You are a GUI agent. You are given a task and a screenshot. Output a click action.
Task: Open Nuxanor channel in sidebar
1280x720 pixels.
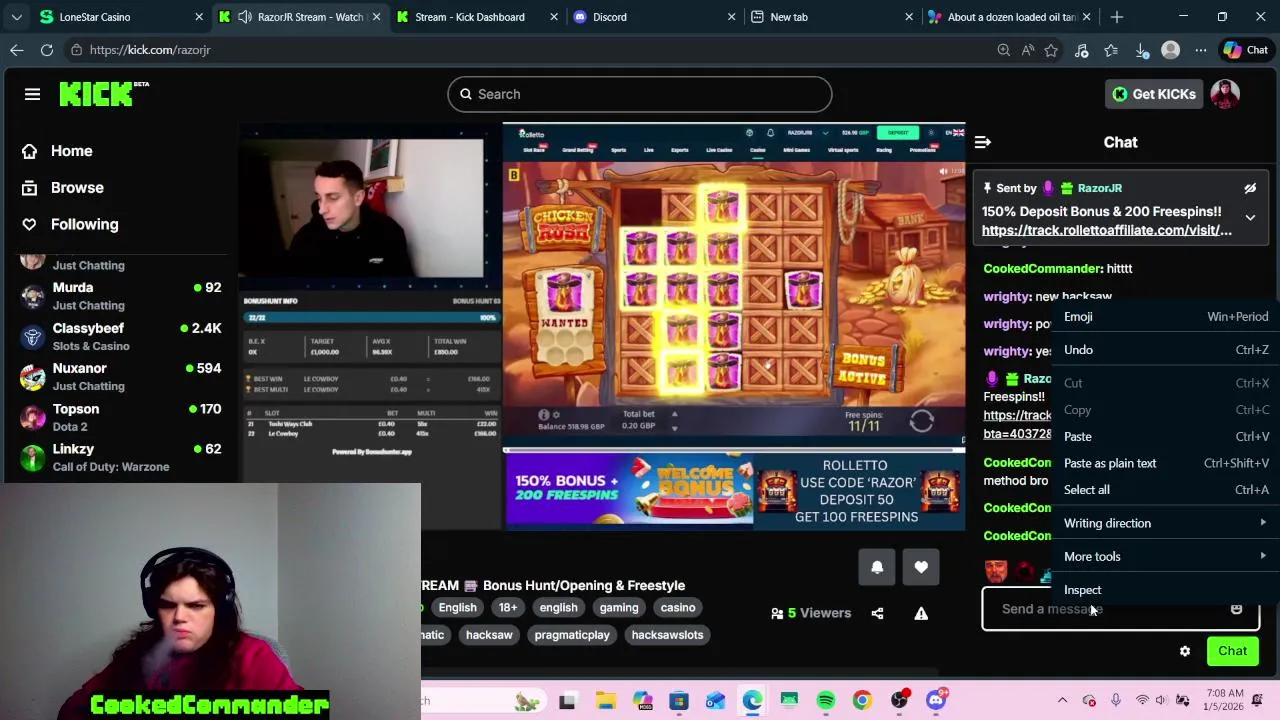tap(122, 377)
